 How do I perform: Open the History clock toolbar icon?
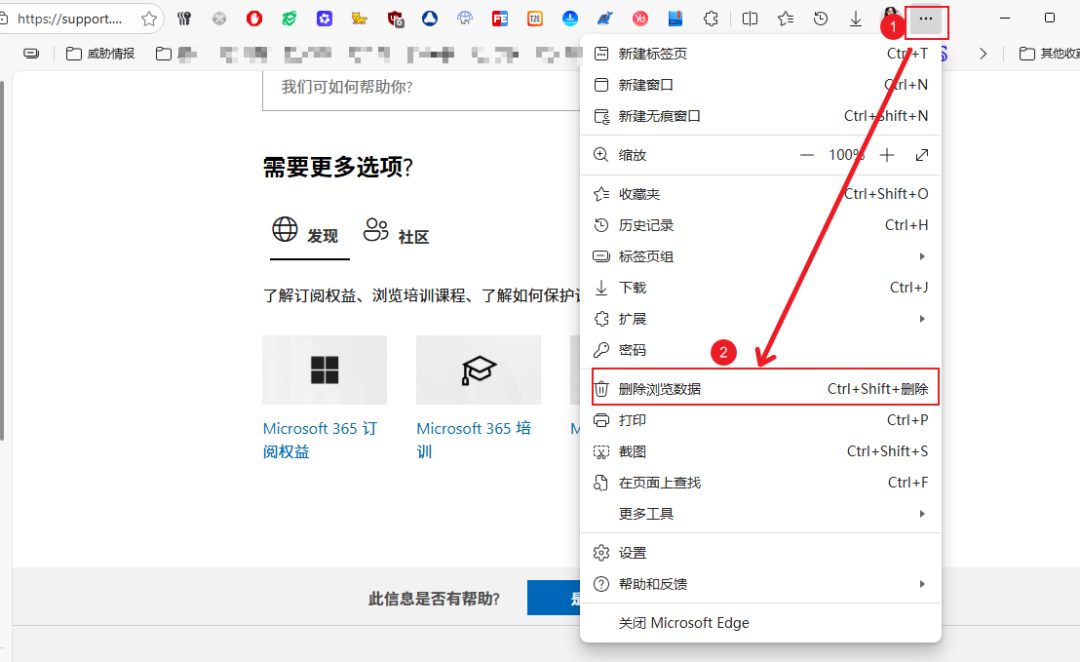[x=820, y=19]
